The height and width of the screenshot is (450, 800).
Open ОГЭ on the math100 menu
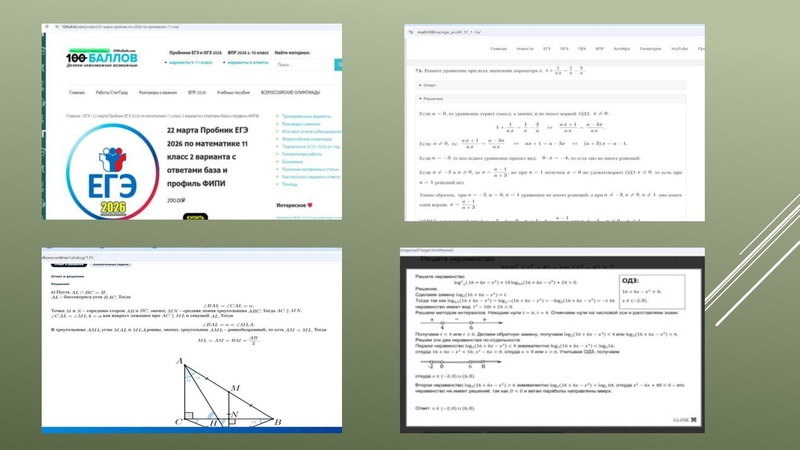[x=564, y=48]
